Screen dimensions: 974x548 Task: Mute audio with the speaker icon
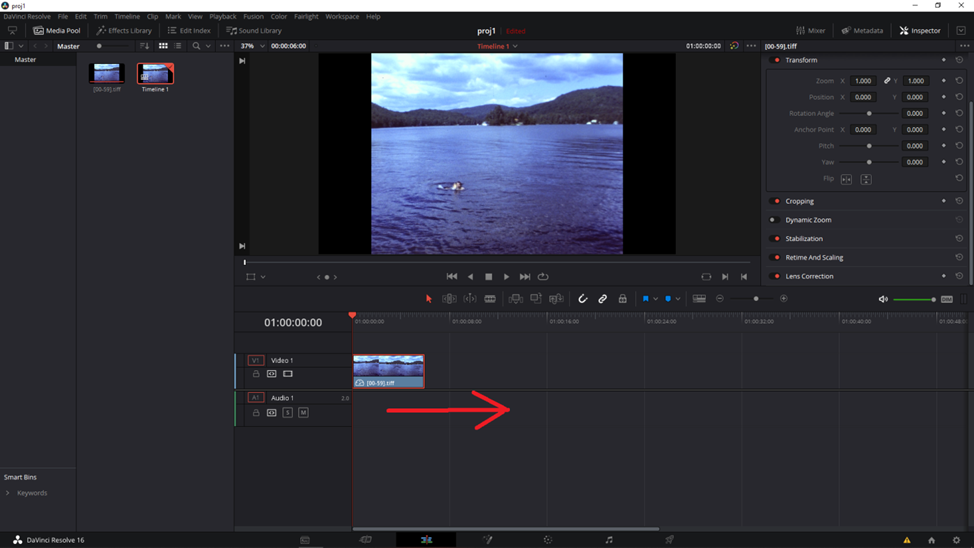click(x=883, y=299)
